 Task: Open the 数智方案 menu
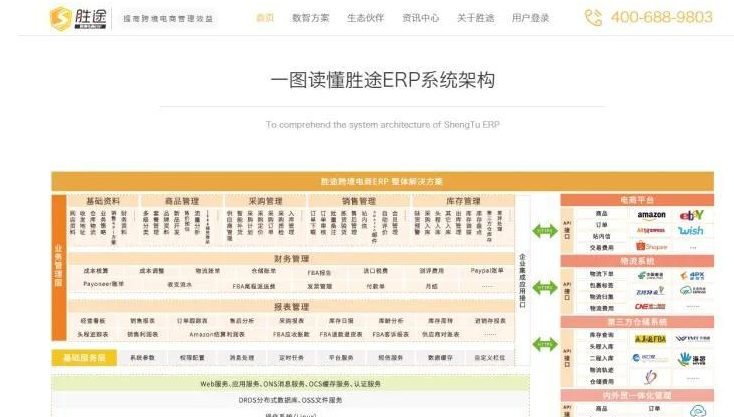coord(310,18)
